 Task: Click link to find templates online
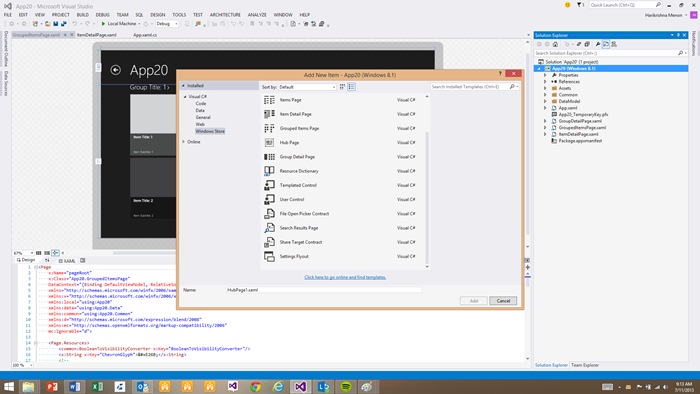pyautogui.click(x=345, y=277)
